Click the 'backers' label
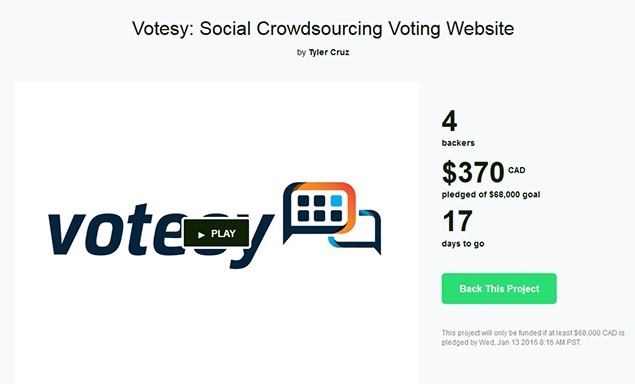The width and height of the screenshot is (635, 384). pyautogui.click(x=458, y=143)
